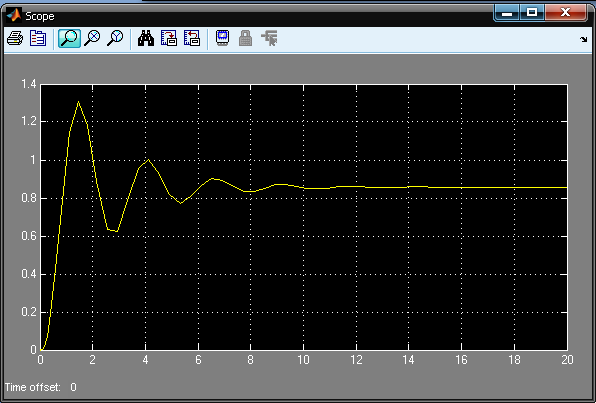Click the x-axis label 18
The height and width of the screenshot is (403, 596).
tap(514, 360)
